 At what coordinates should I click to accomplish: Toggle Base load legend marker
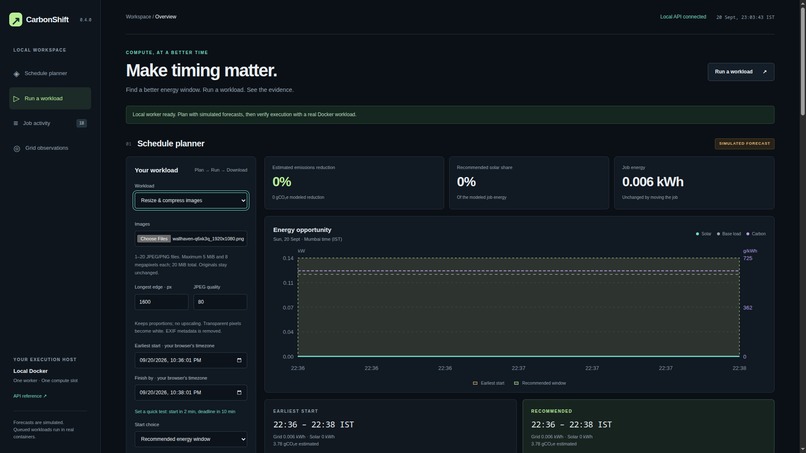(x=719, y=234)
